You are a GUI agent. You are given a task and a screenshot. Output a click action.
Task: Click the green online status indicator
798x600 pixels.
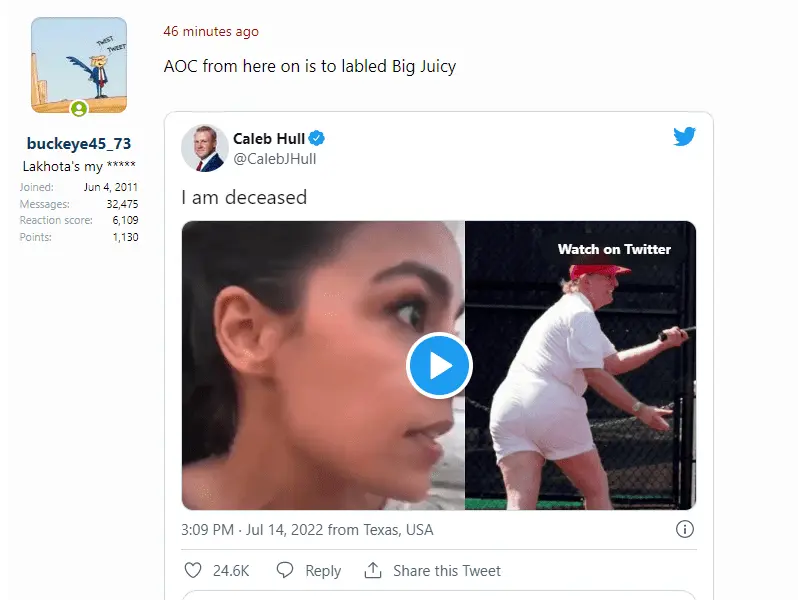click(x=79, y=108)
